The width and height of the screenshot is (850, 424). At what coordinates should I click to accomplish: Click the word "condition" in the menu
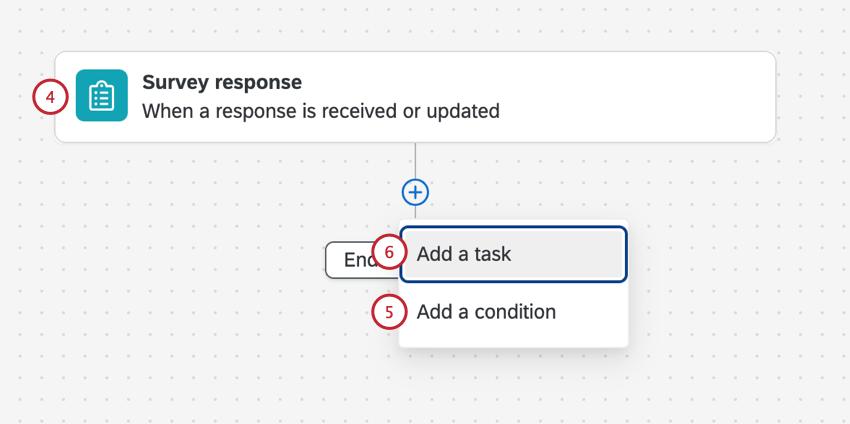click(514, 312)
